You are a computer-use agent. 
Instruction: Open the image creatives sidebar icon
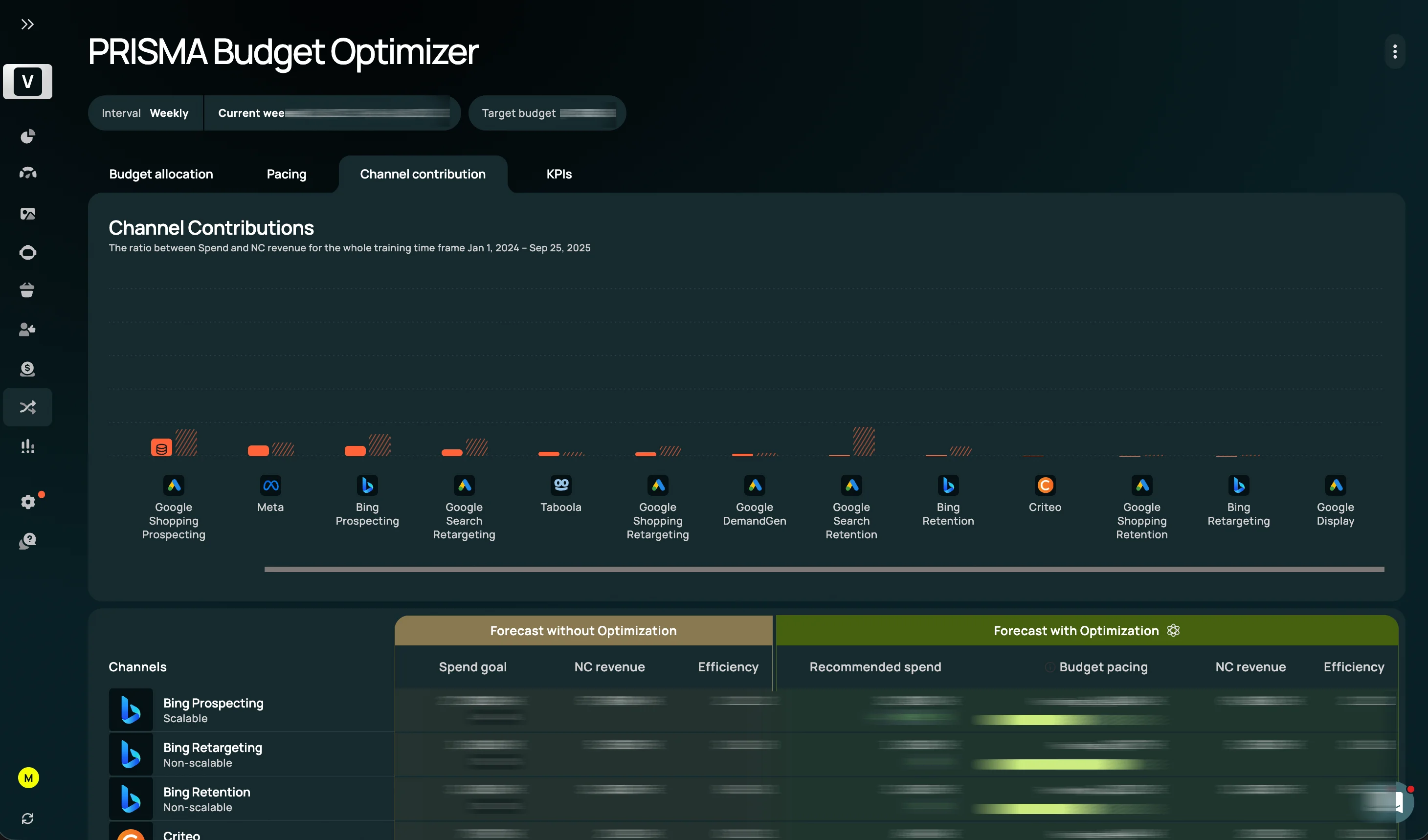[x=27, y=214]
